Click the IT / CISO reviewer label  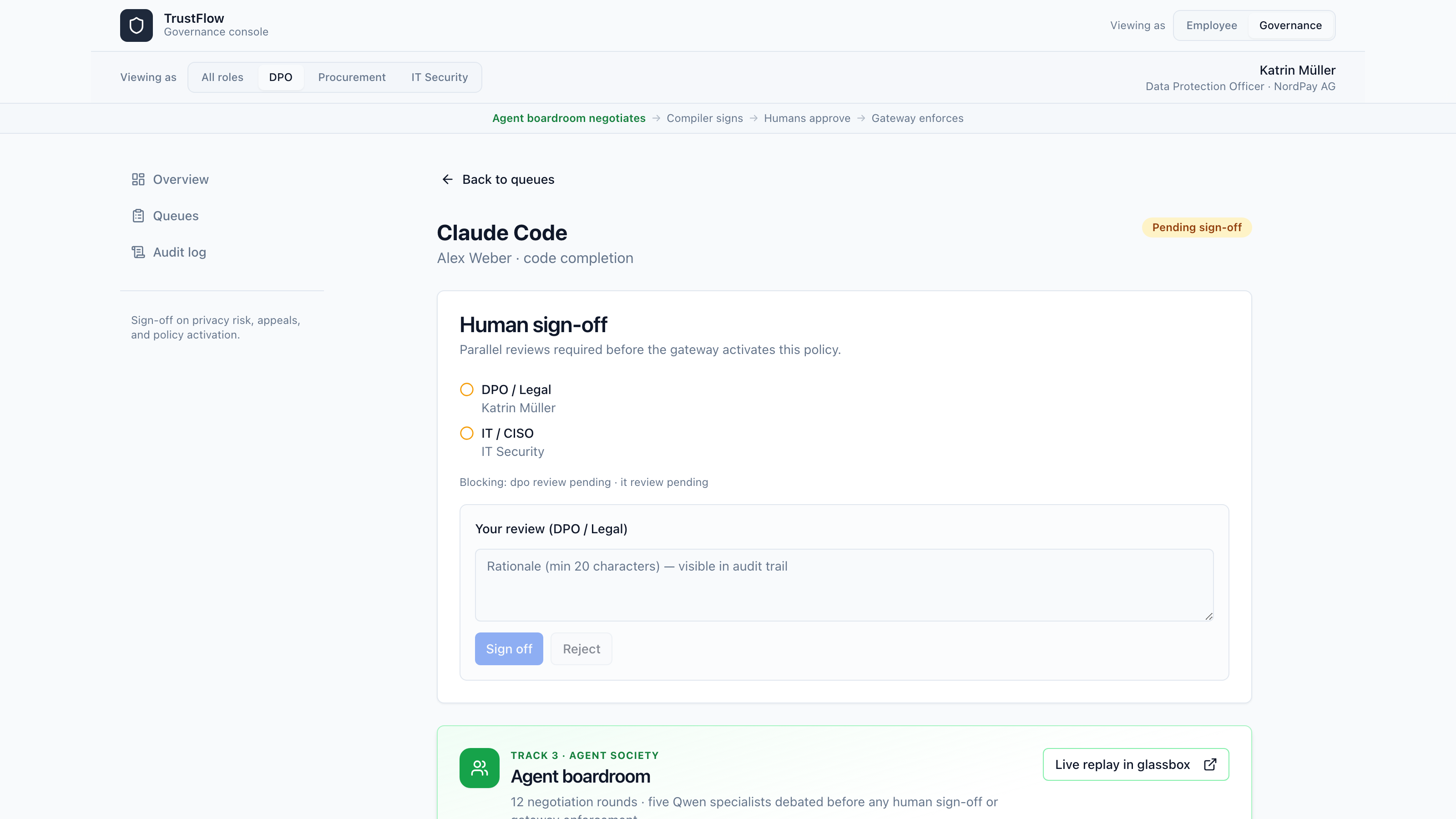coord(507,433)
